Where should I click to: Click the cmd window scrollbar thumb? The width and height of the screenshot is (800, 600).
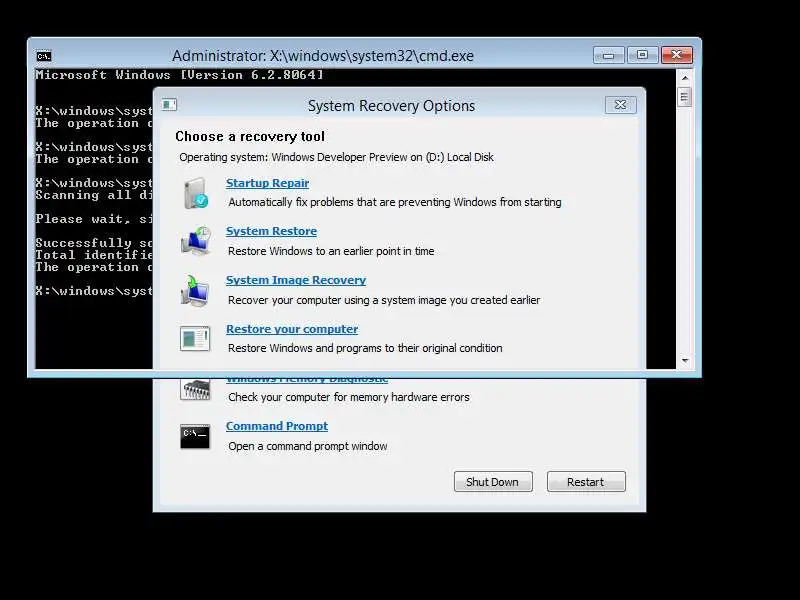point(685,97)
